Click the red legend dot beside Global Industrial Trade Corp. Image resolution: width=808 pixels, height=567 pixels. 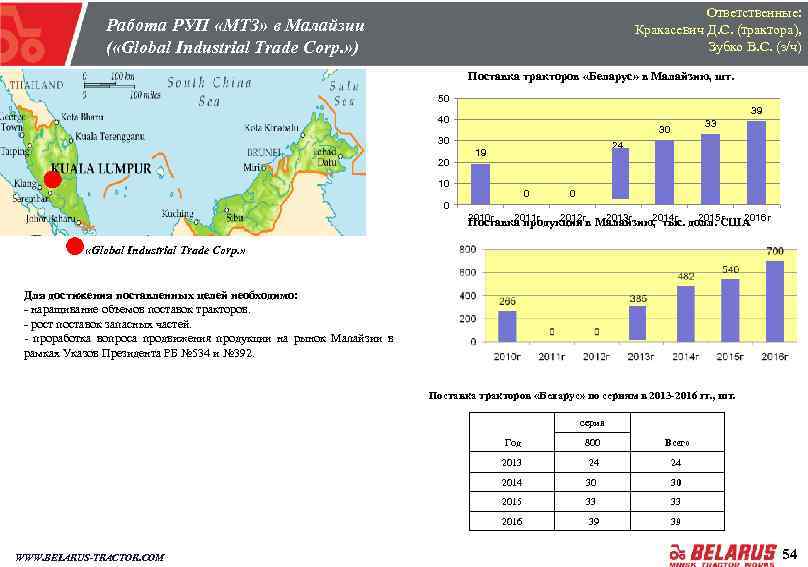click(75, 246)
